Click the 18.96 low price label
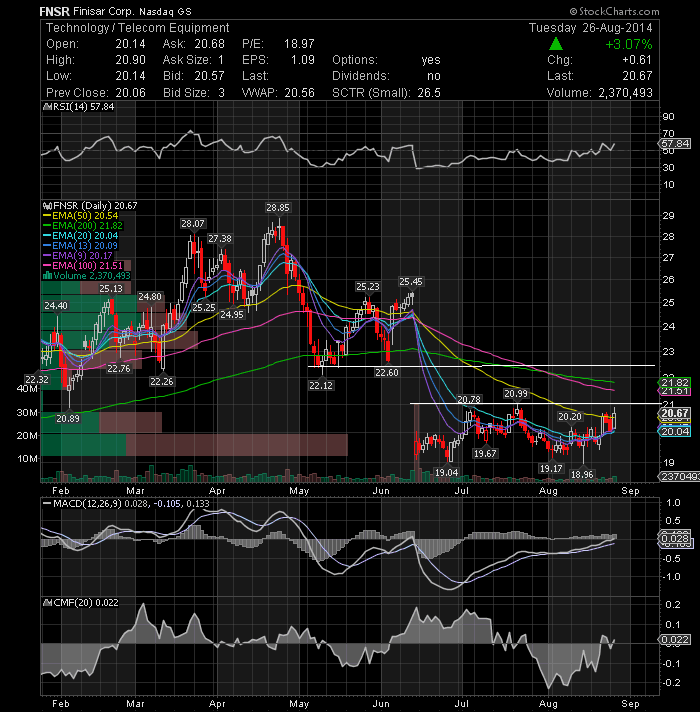The width and height of the screenshot is (700, 712). 582,475
